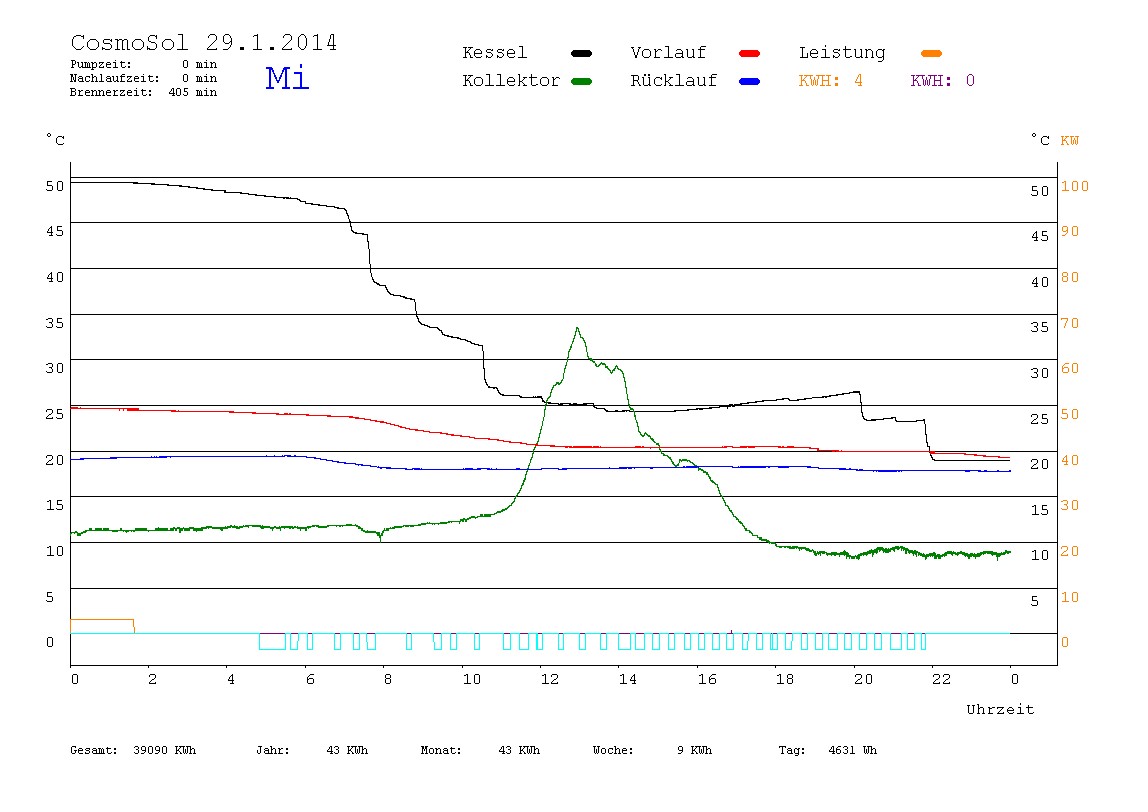Viewport: 1148px width, 812px height.
Task: Select the "Woche:" footer label
Action: [613, 750]
